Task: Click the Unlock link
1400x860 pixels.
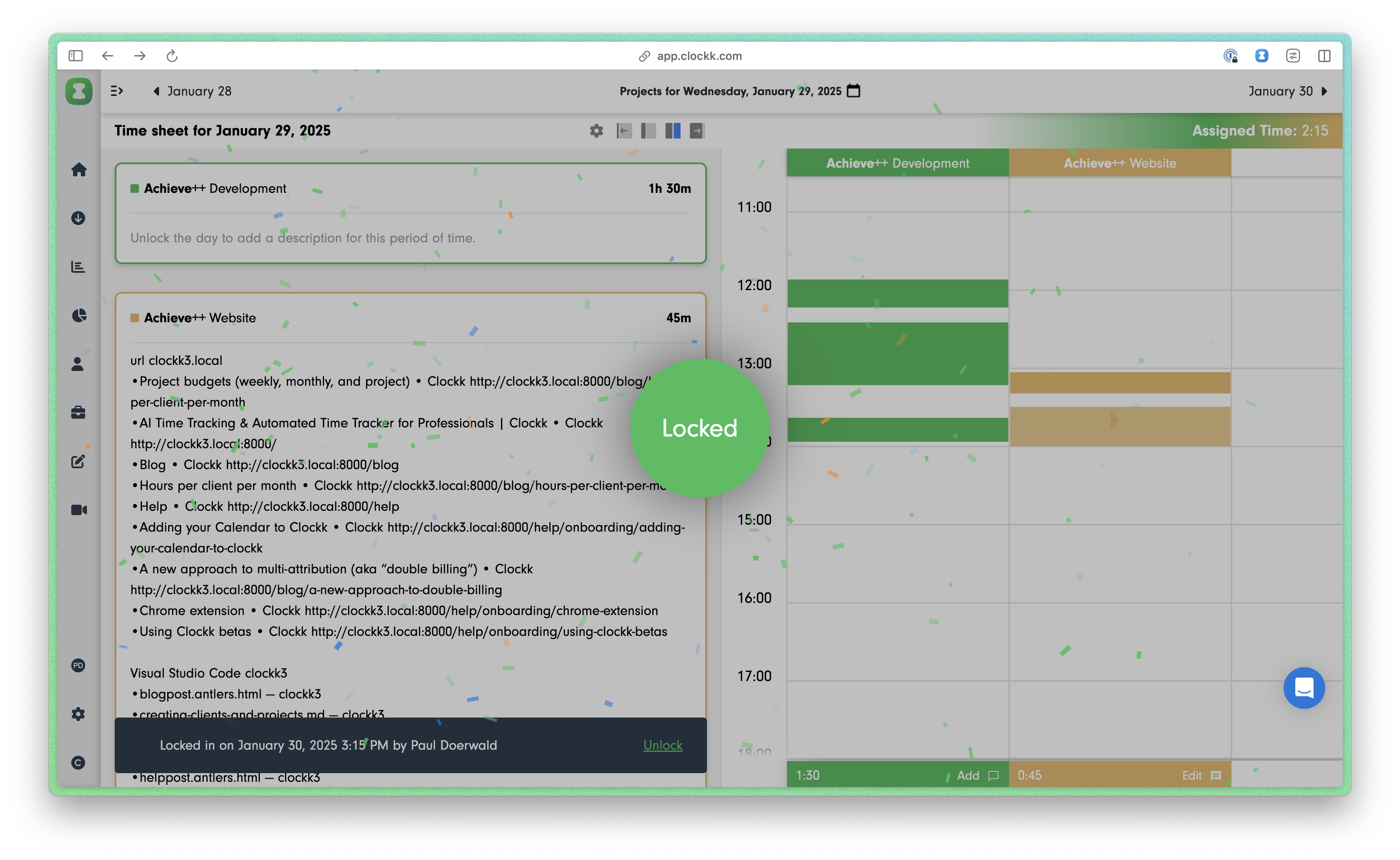Action: coord(663,745)
